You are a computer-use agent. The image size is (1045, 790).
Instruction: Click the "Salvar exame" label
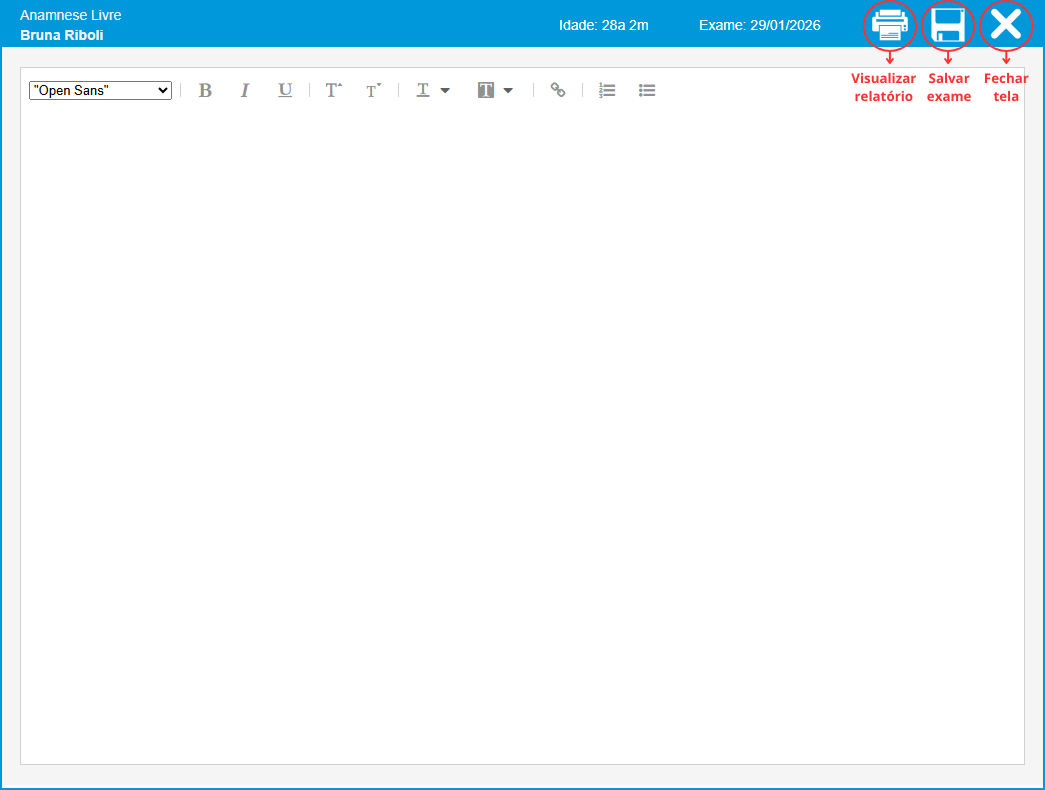click(x=948, y=87)
